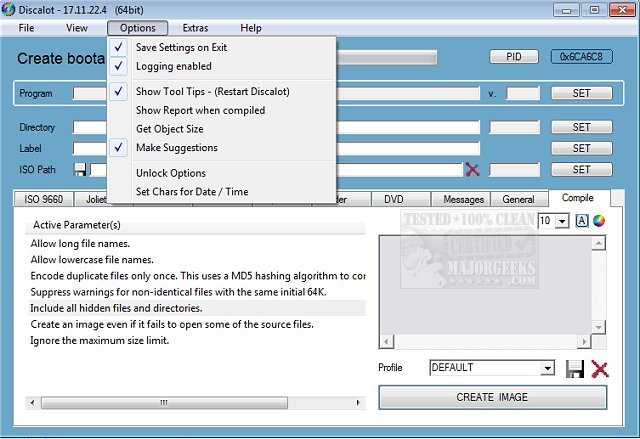
Task: Switch to the Messages tab
Action: [463, 199]
